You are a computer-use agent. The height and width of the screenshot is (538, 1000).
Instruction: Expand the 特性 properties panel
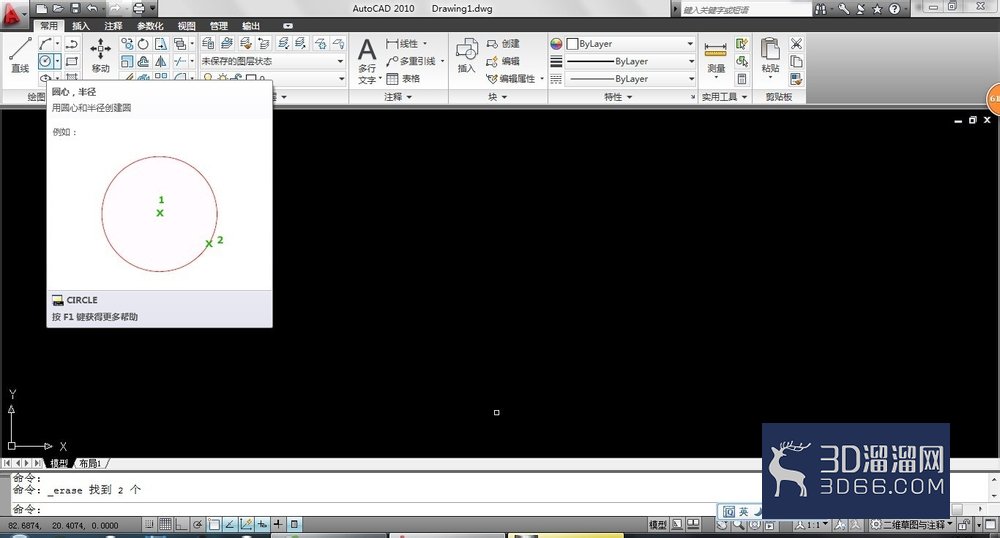pos(618,97)
